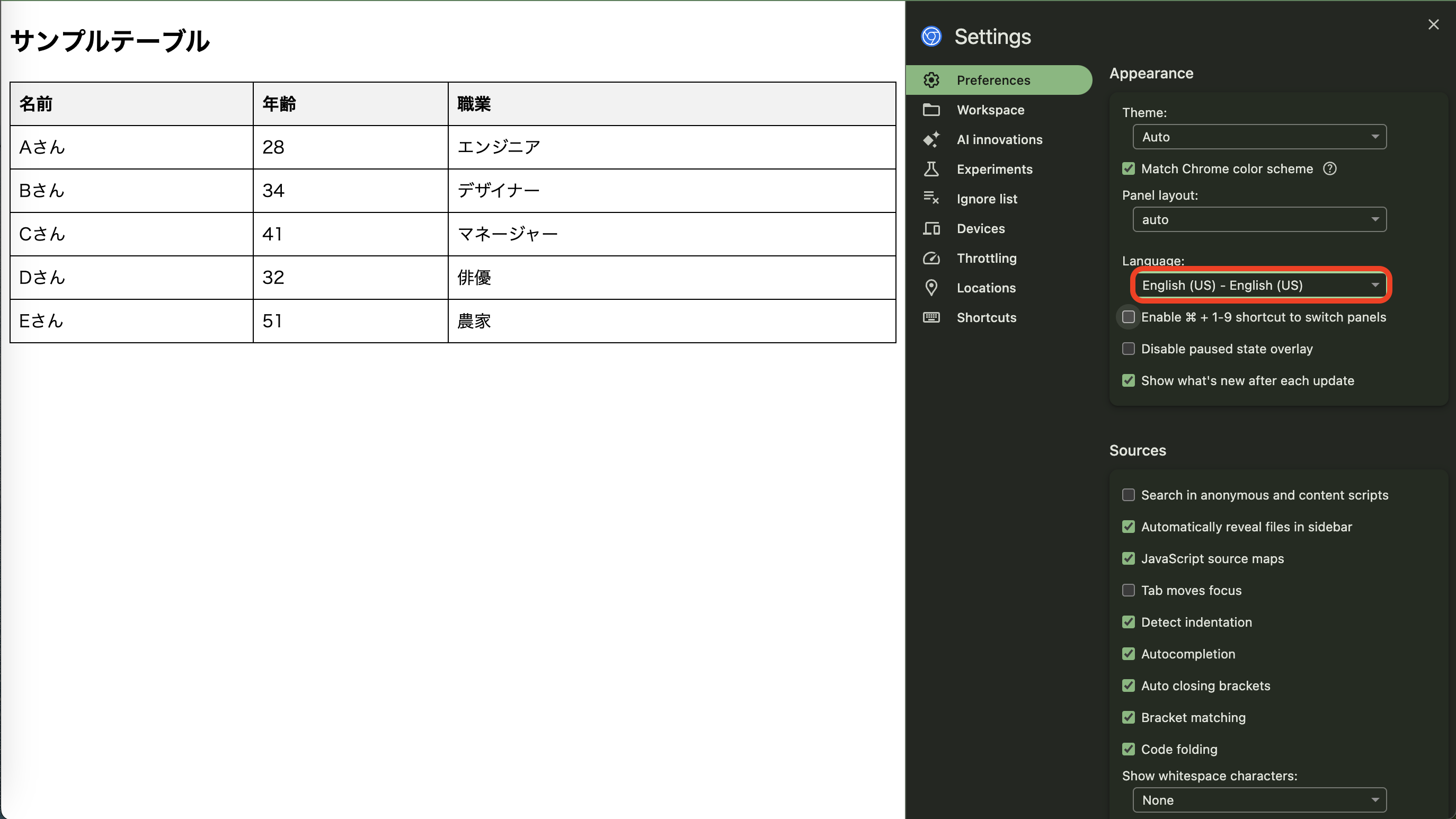Disable Match Chrome color scheme
1456x819 pixels.
click(1128, 168)
